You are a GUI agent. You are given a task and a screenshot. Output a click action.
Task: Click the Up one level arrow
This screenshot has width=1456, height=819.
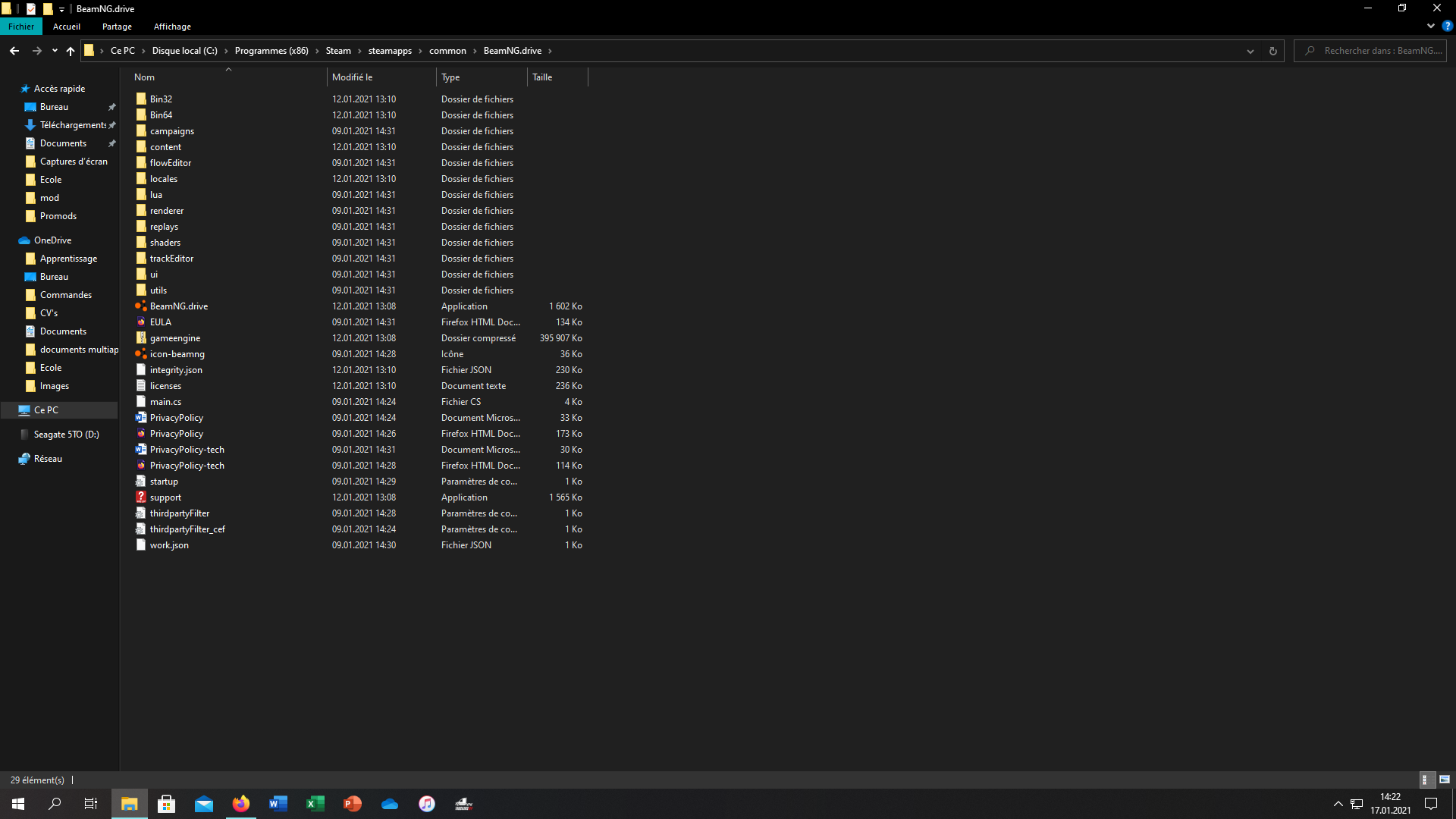pyautogui.click(x=71, y=51)
